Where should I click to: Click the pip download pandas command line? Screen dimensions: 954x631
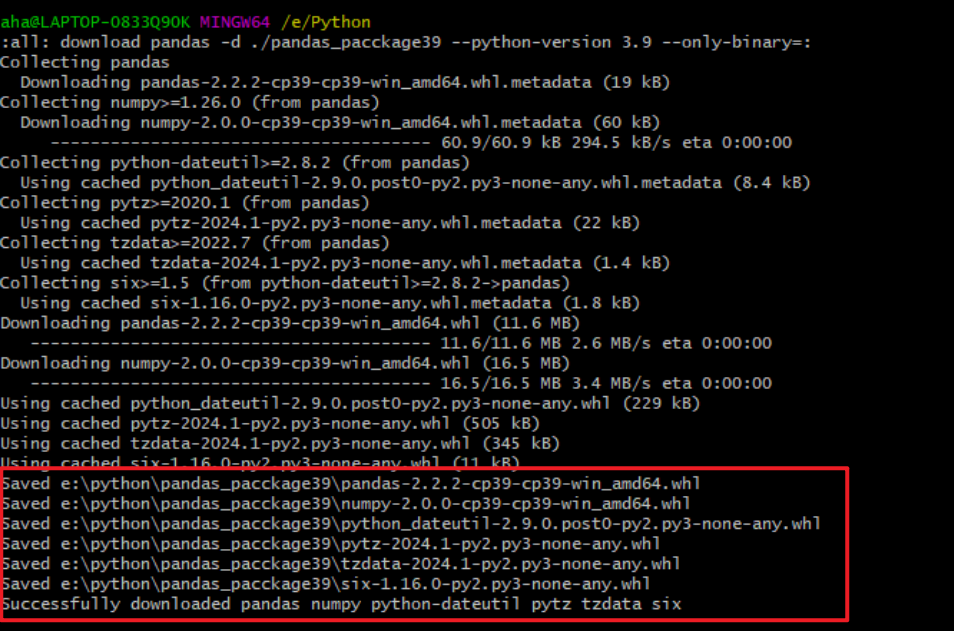[x=406, y=43]
